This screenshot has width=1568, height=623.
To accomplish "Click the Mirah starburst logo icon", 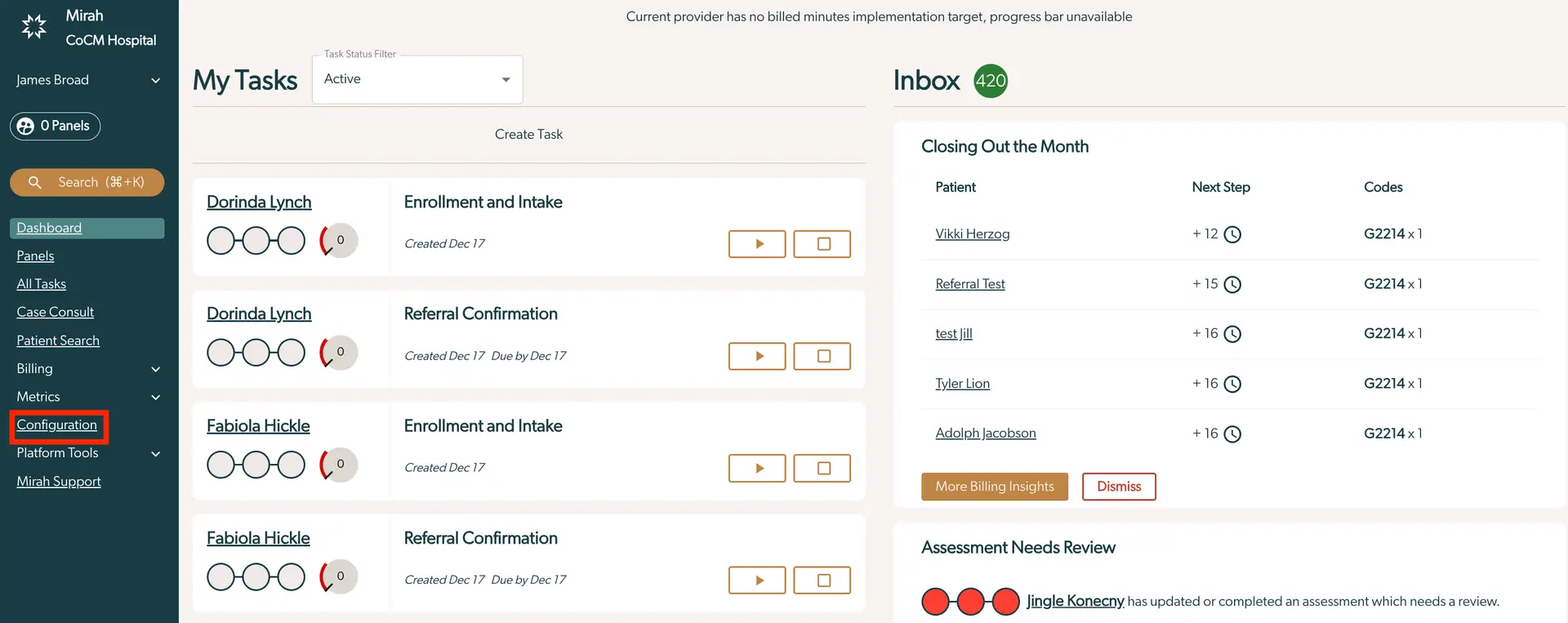I will coord(33,27).
